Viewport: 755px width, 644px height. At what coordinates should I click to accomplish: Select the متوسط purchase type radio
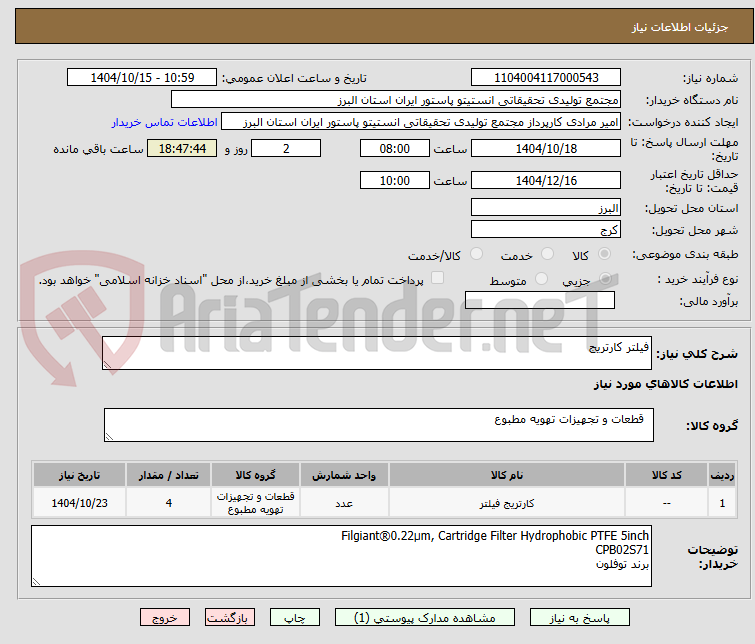click(541, 279)
